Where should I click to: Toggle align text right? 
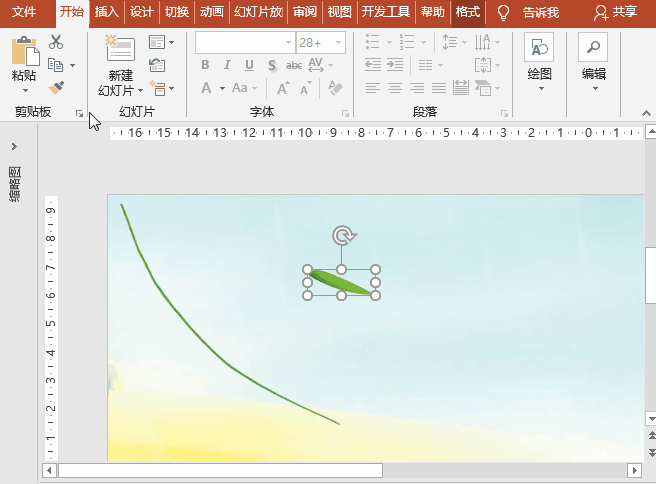pos(417,88)
